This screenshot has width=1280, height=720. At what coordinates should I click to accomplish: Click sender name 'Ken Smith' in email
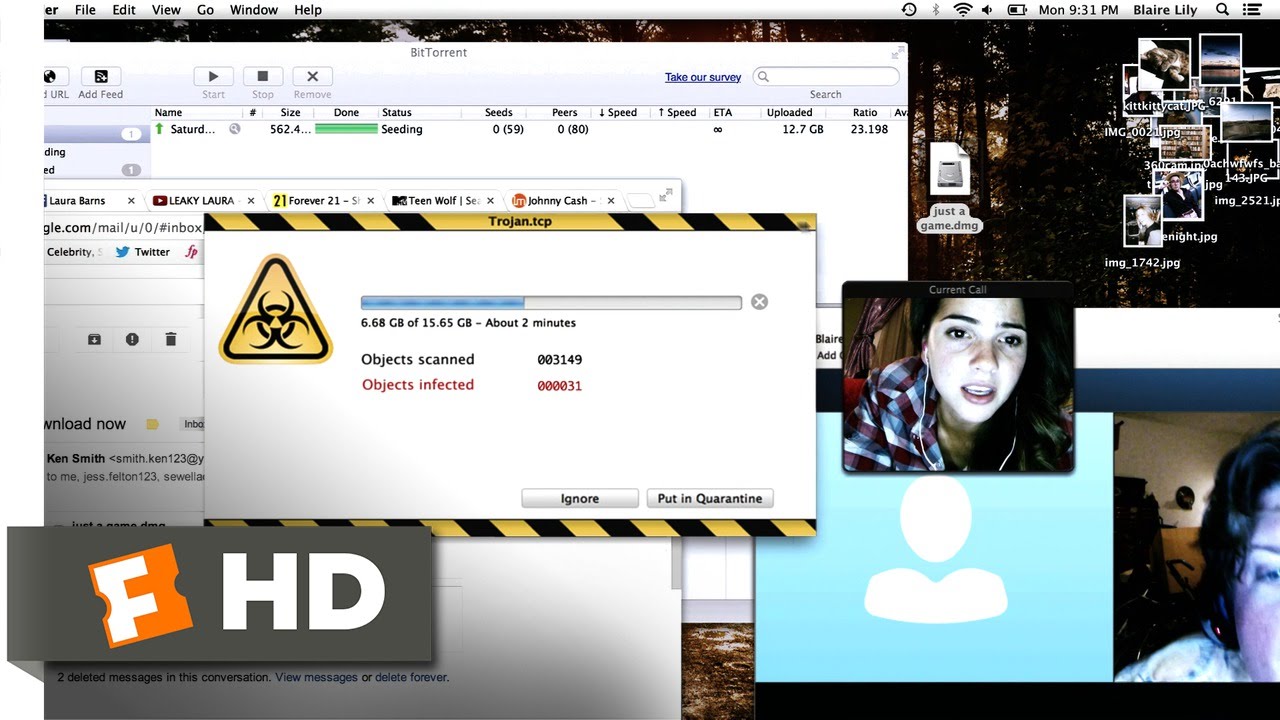pyautogui.click(x=76, y=458)
